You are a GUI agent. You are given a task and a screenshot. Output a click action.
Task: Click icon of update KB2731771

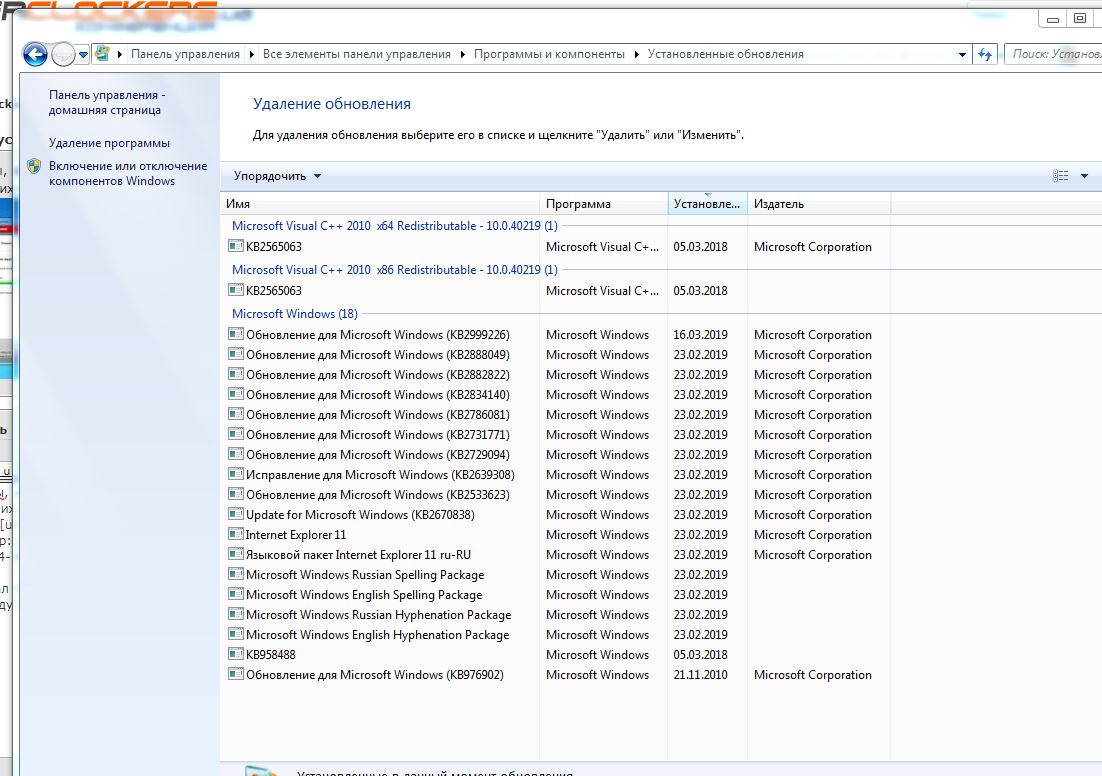(x=235, y=434)
